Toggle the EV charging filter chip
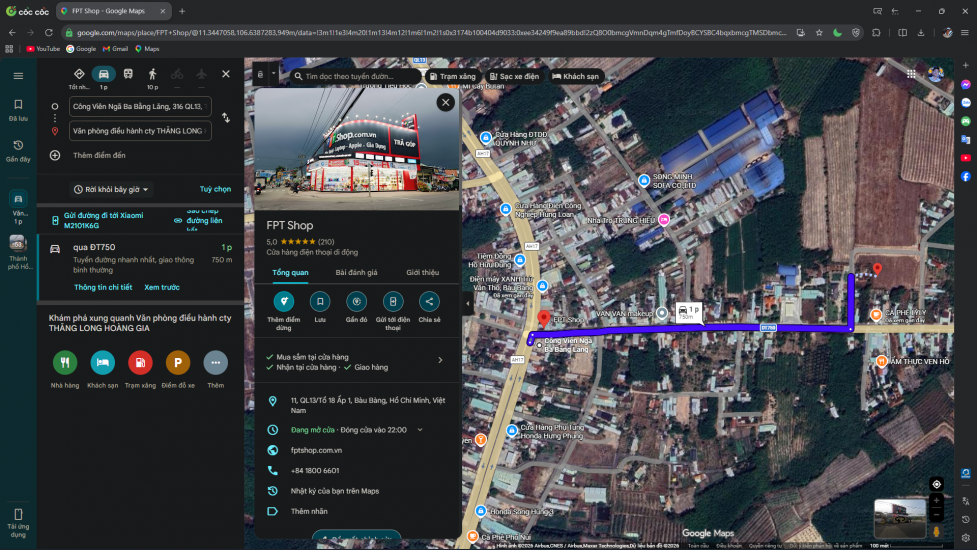The image size is (977, 550). point(514,76)
